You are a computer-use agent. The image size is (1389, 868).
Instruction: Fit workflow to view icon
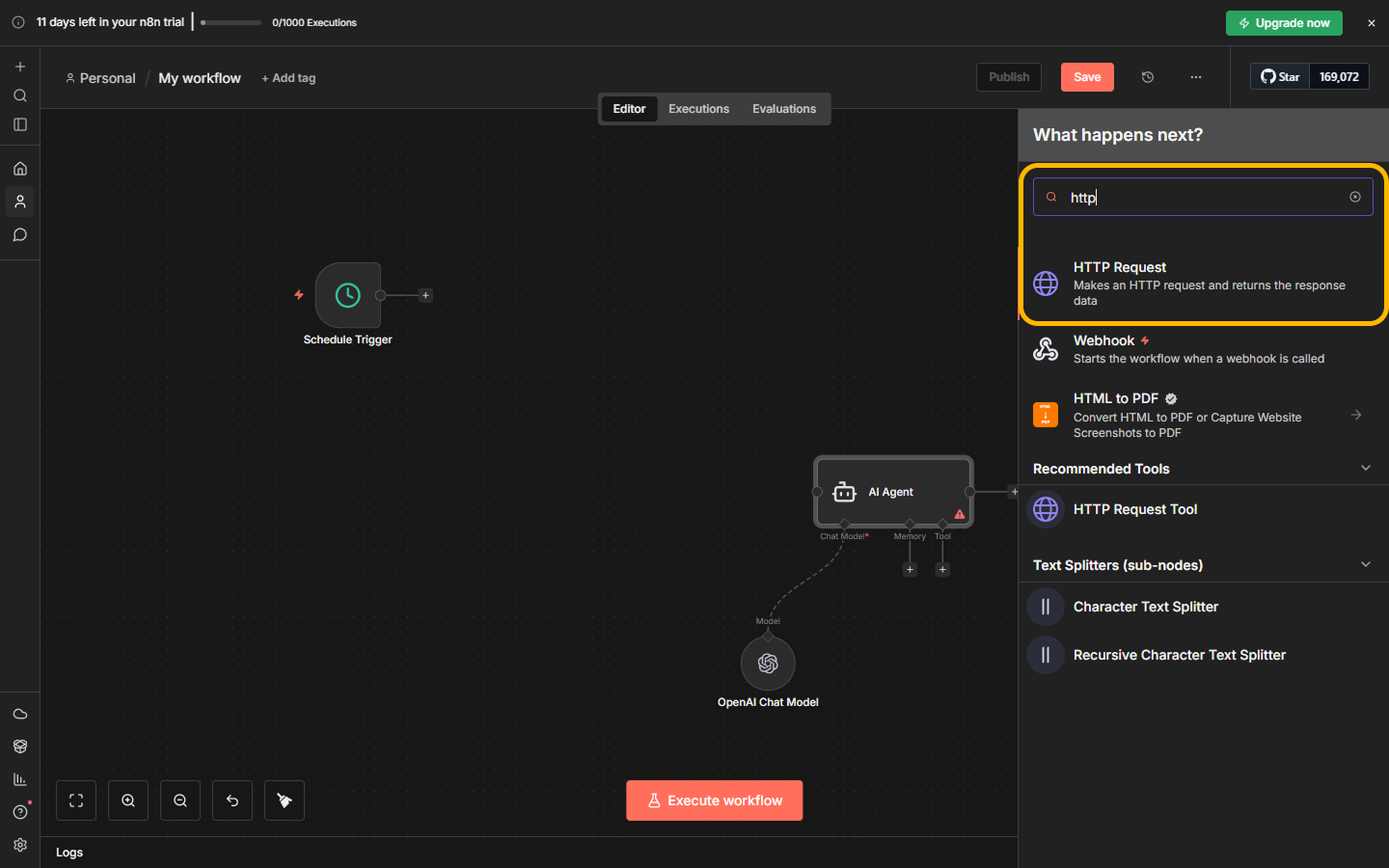[76, 800]
